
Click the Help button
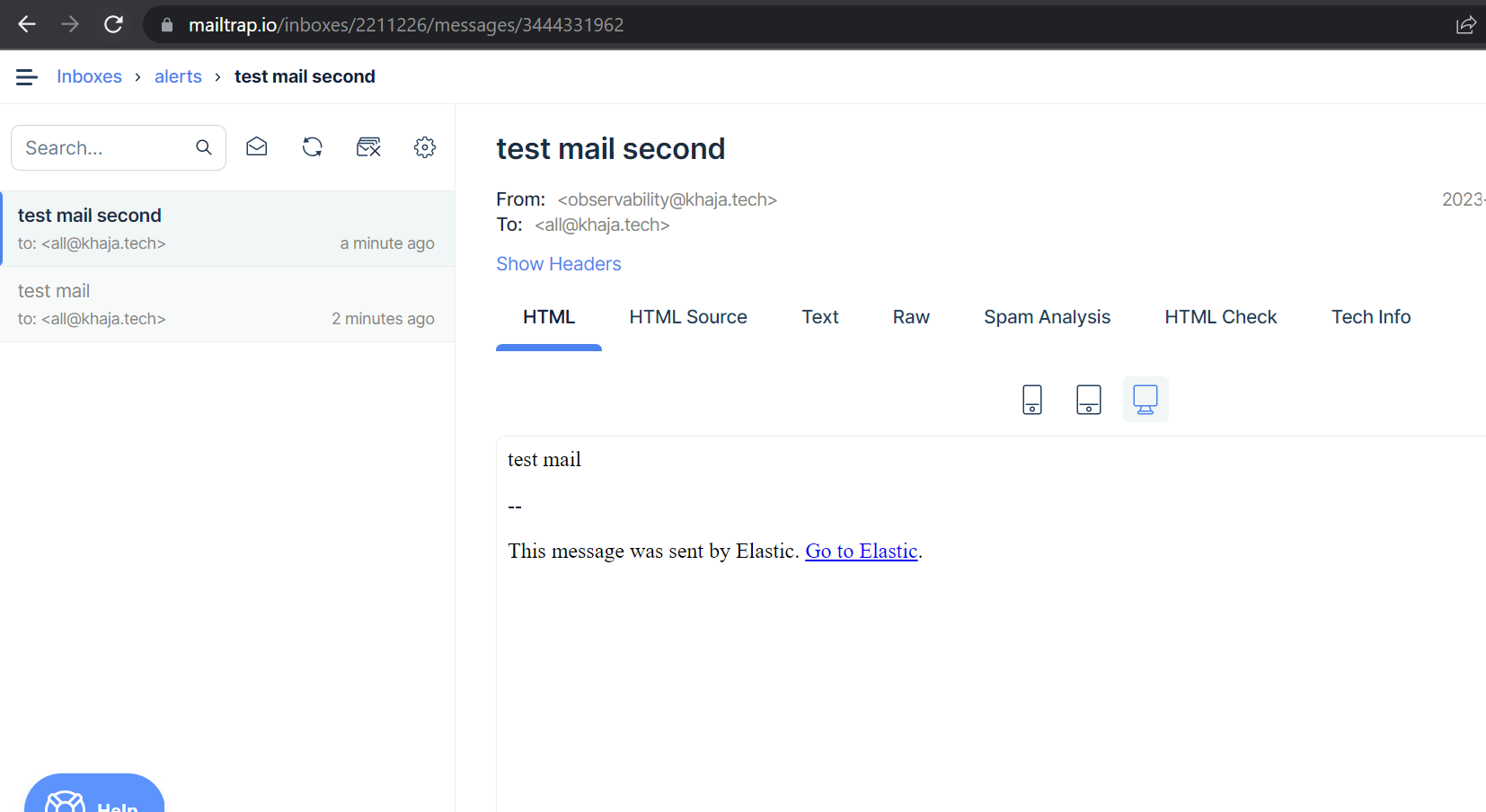94,794
